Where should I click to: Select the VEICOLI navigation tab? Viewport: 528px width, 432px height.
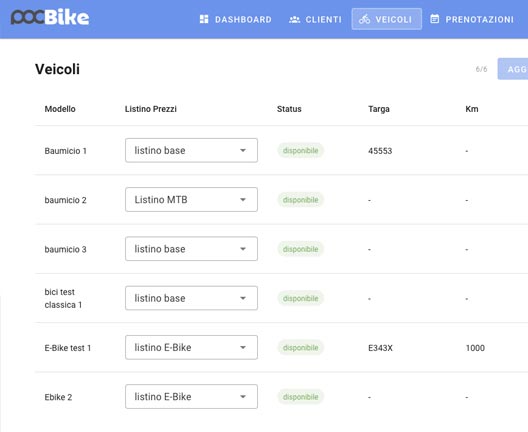tap(387, 19)
